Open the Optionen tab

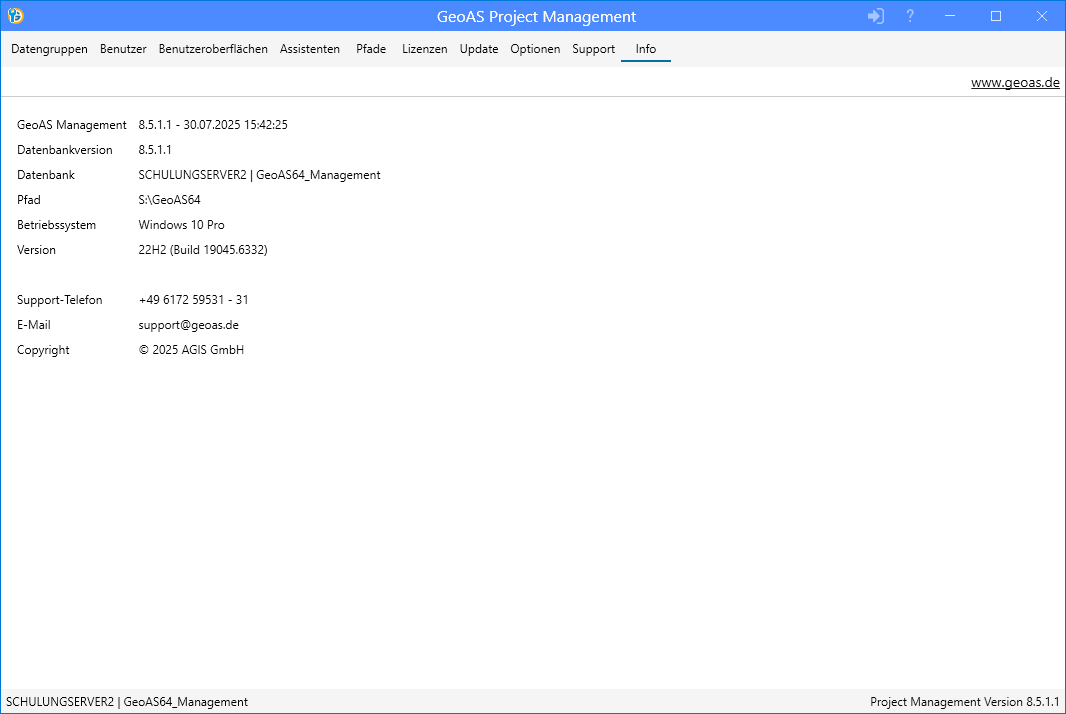pos(535,49)
